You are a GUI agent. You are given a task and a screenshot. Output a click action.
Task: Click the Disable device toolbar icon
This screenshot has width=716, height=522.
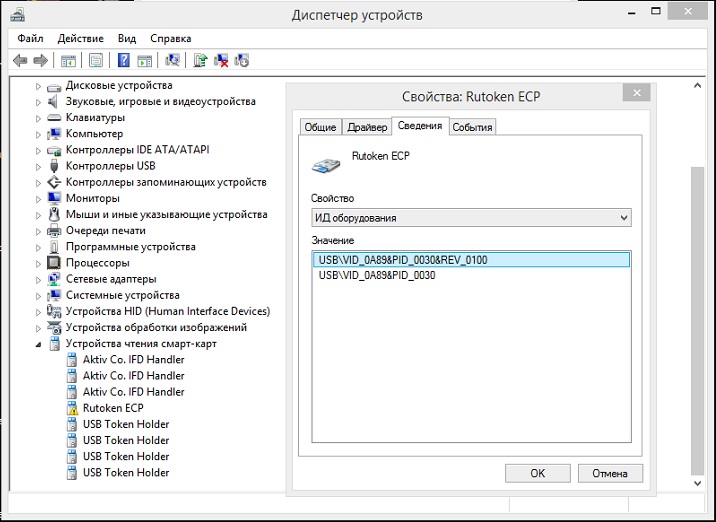point(242,60)
